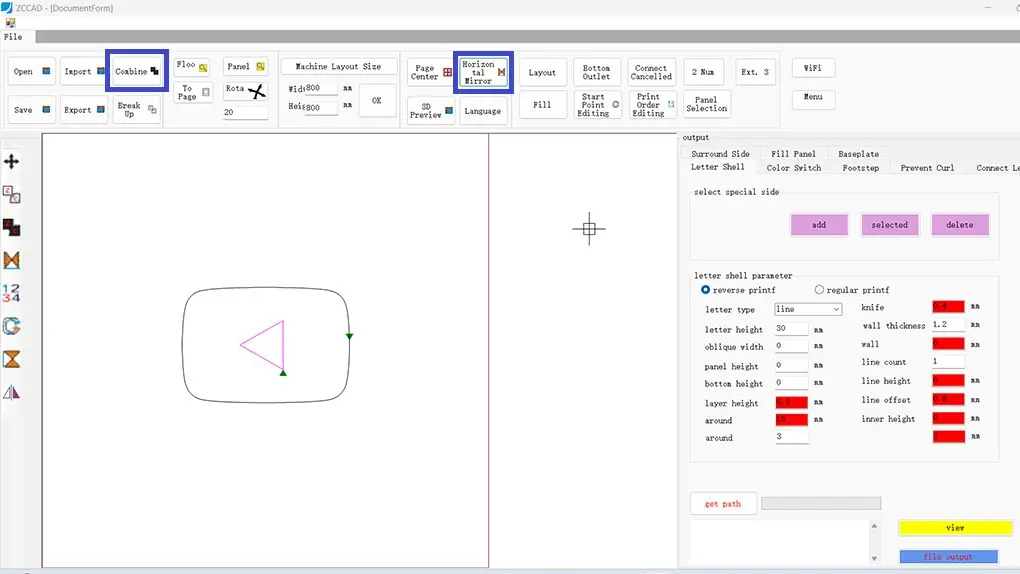Click the letter height input field

tap(791, 329)
